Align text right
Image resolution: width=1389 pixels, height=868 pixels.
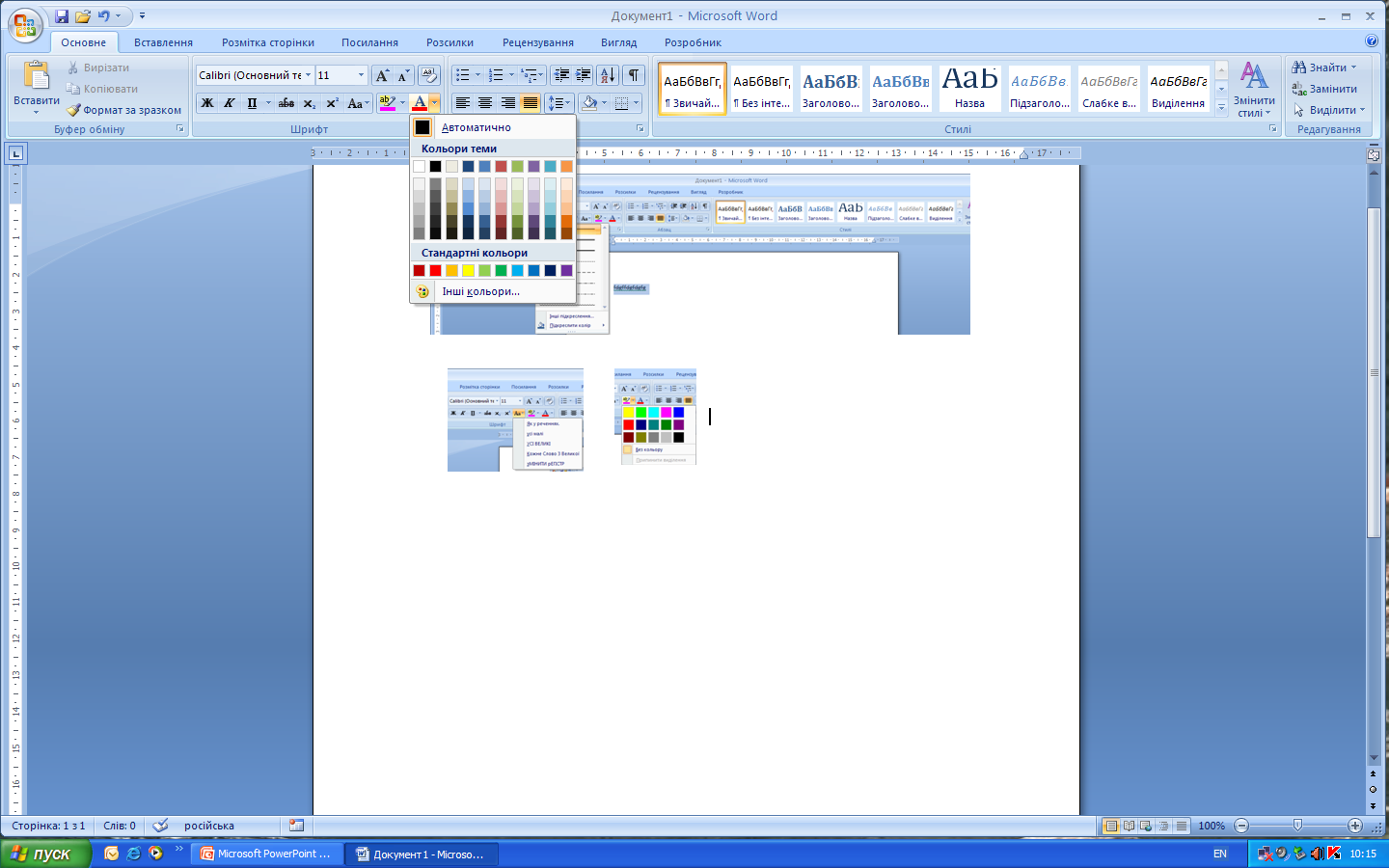point(507,103)
